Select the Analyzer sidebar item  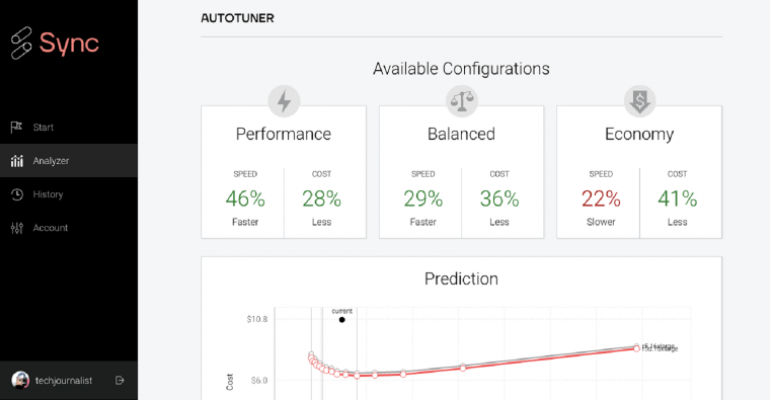(51, 161)
